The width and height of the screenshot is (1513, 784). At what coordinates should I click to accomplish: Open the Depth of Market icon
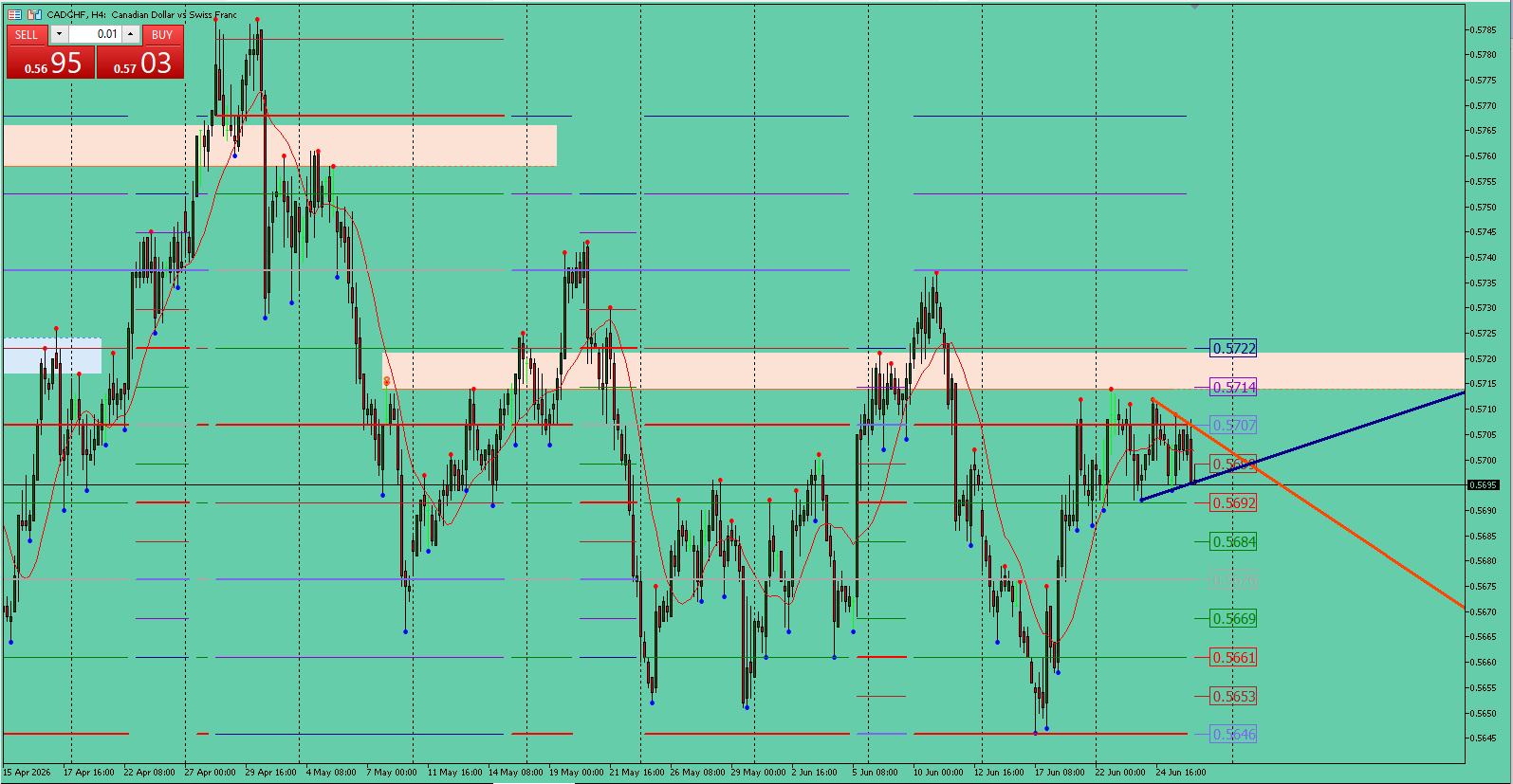tap(35, 14)
